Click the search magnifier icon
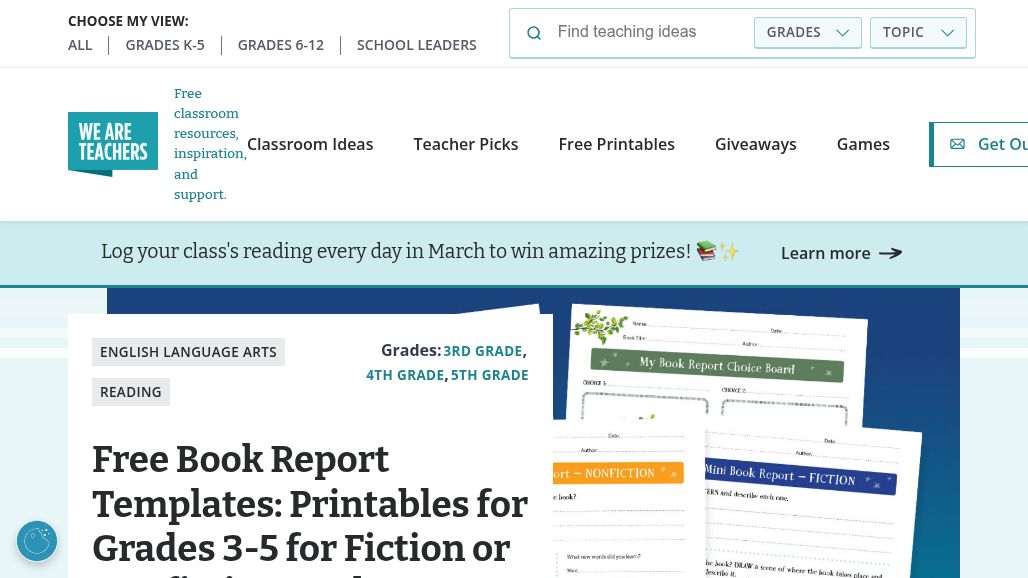This screenshot has height=578, width=1028. pos(534,33)
